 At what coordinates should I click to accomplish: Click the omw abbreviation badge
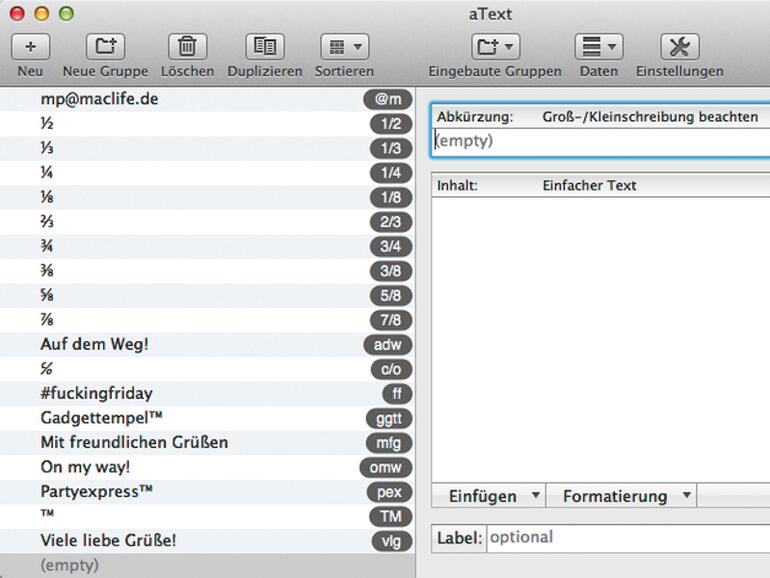[x=386, y=468]
